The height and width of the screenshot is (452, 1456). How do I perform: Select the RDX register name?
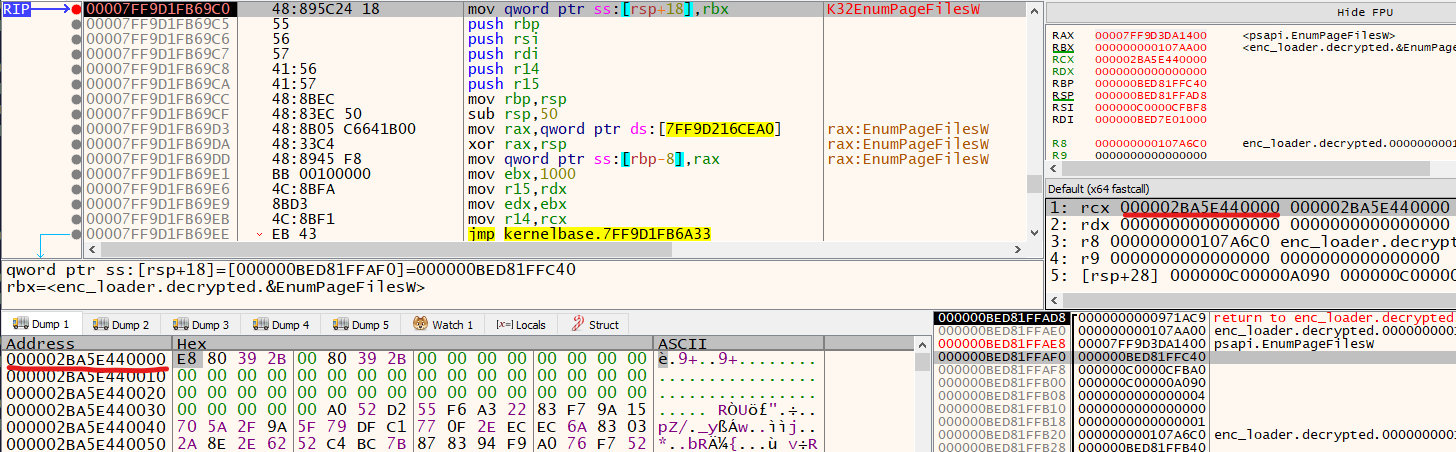click(1062, 71)
